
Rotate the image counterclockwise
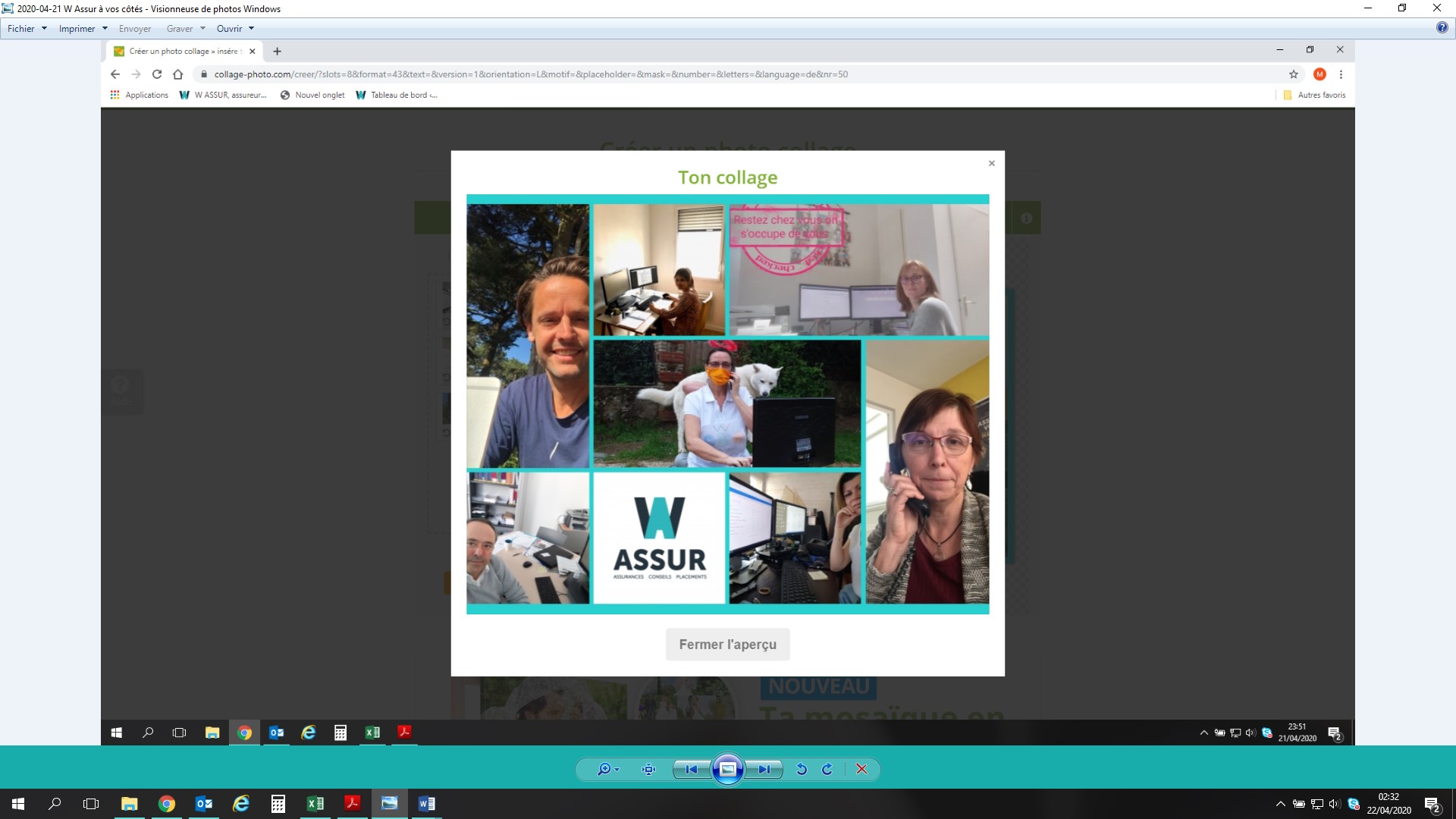point(802,769)
